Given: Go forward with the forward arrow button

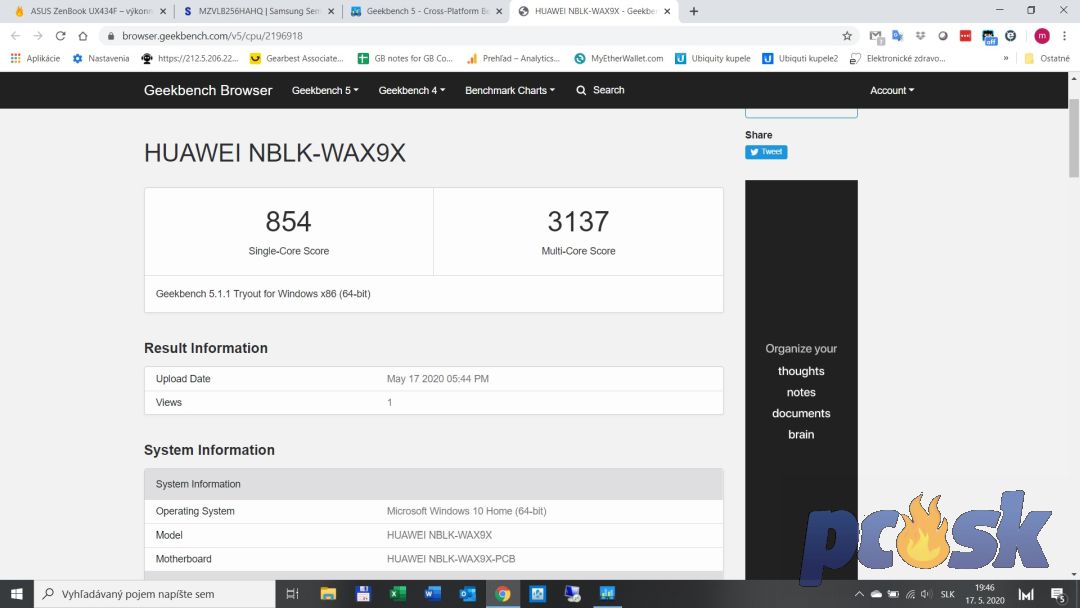Looking at the screenshot, I should click(x=38, y=36).
